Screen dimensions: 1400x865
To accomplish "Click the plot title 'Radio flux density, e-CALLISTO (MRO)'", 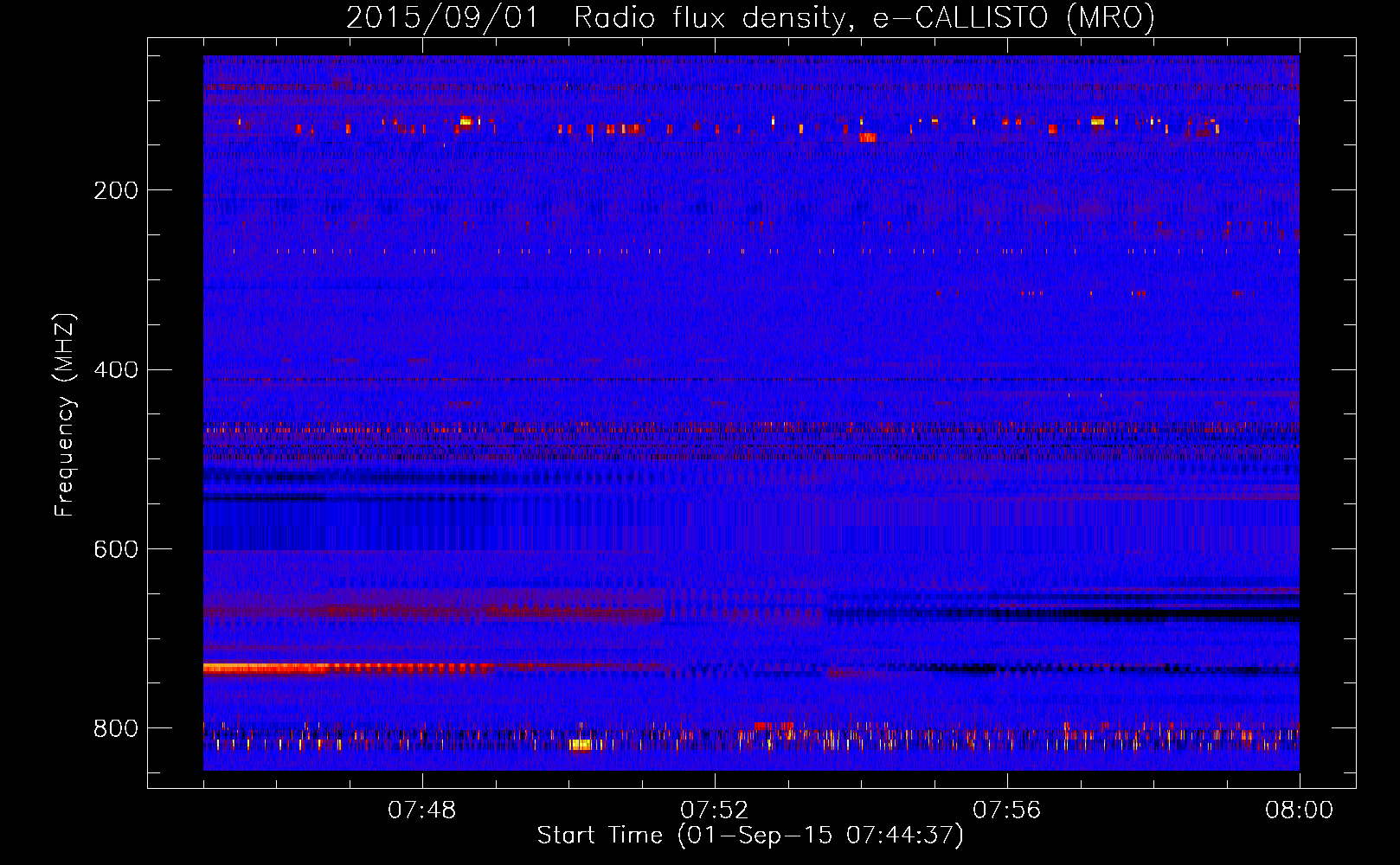I will click(x=864, y=18).
